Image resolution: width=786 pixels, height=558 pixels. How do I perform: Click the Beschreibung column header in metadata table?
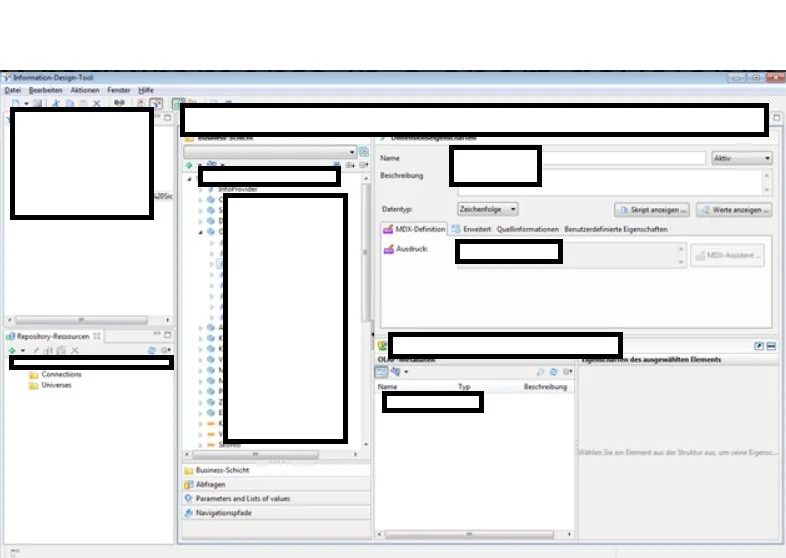[x=545, y=387]
